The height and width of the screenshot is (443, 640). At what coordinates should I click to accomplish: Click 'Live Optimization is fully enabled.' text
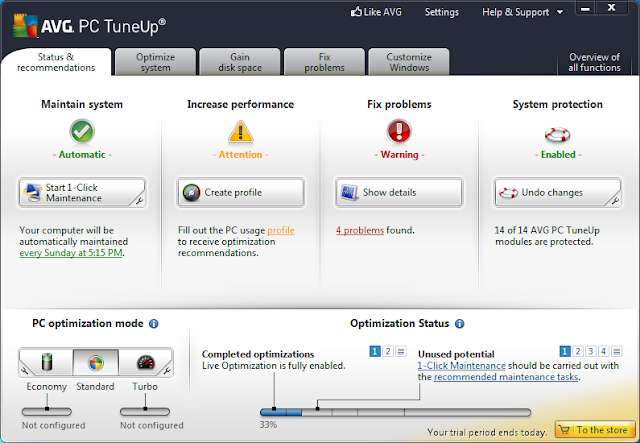(273, 366)
